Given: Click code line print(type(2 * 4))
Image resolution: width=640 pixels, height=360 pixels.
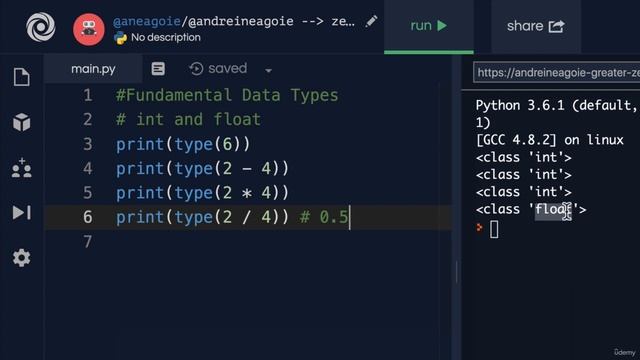Looking at the screenshot, I should tap(202, 193).
